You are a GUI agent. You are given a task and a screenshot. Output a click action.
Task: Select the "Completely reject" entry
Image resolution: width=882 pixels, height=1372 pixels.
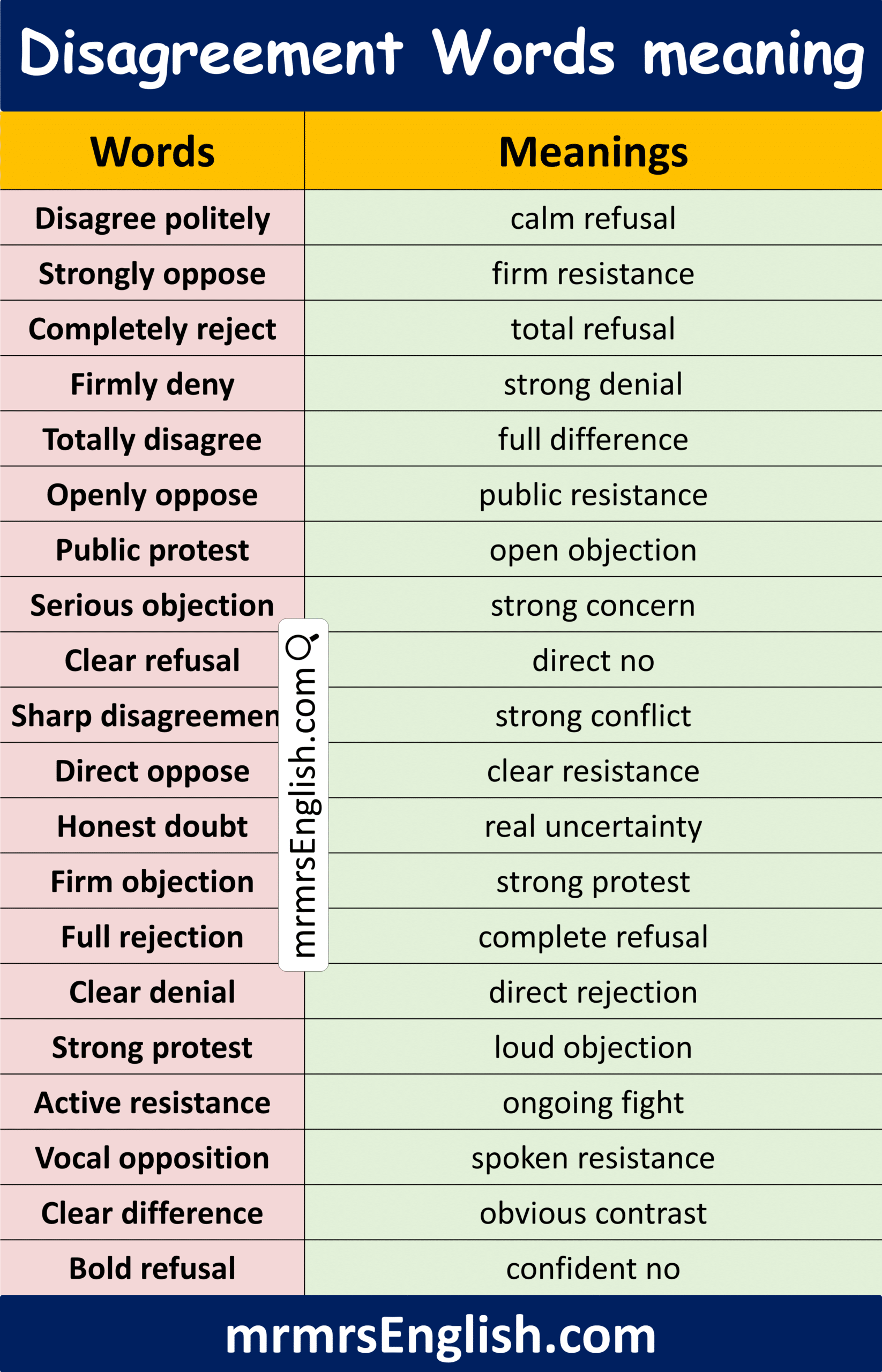coord(152,329)
